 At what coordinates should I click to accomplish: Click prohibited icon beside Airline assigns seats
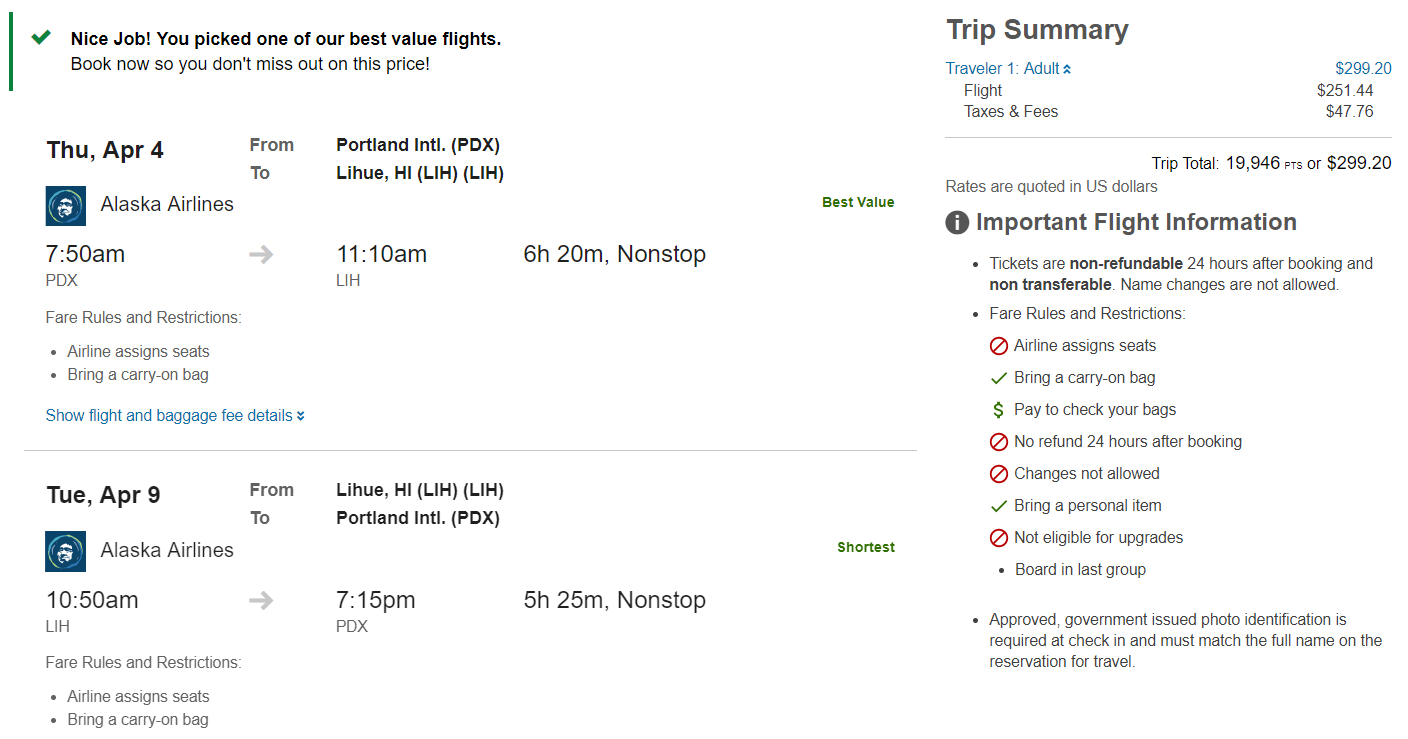coord(998,346)
